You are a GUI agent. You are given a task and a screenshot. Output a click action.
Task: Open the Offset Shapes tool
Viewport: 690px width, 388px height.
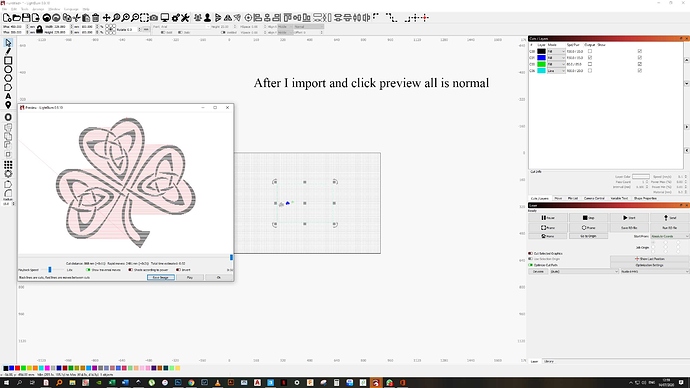click(8, 117)
